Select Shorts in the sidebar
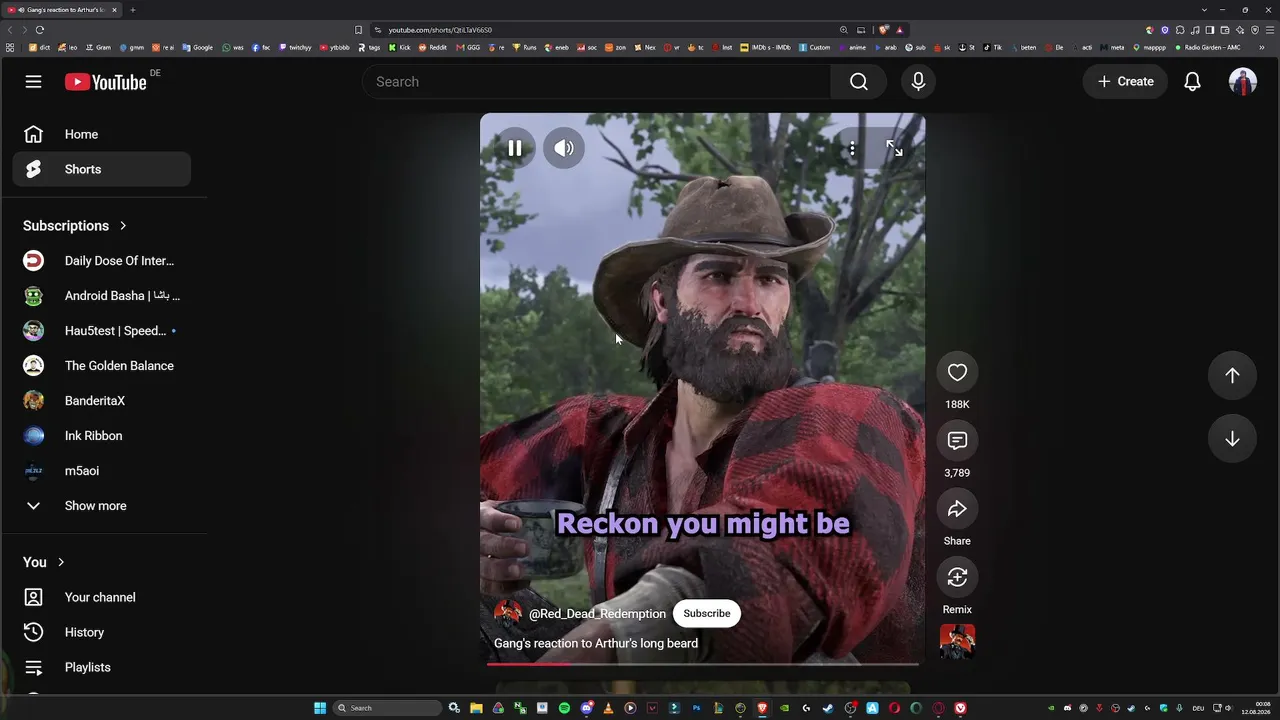1280x720 pixels. [x=102, y=169]
